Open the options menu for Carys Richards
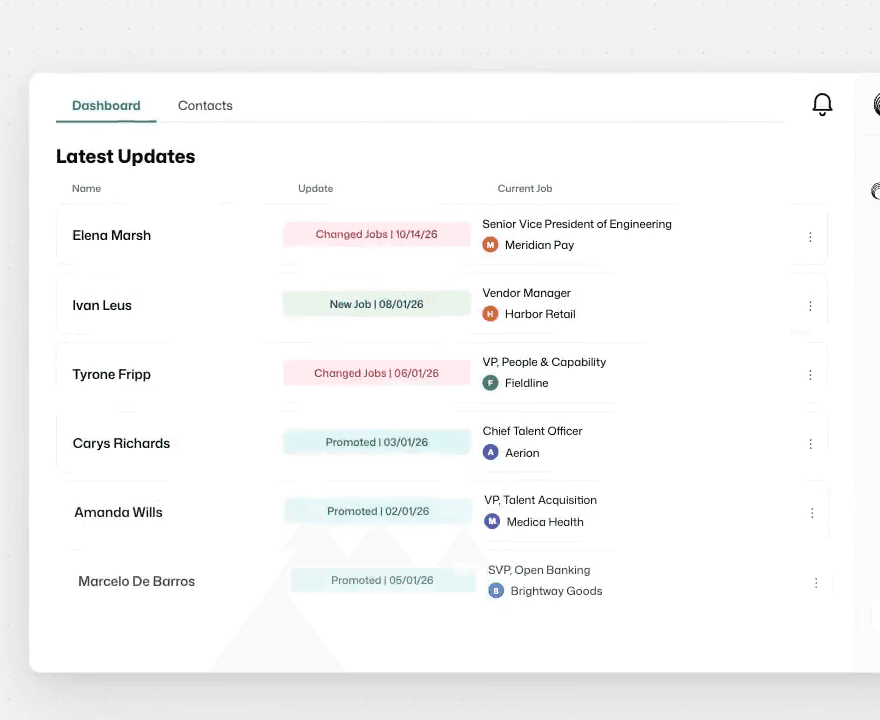 click(x=811, y=444)
